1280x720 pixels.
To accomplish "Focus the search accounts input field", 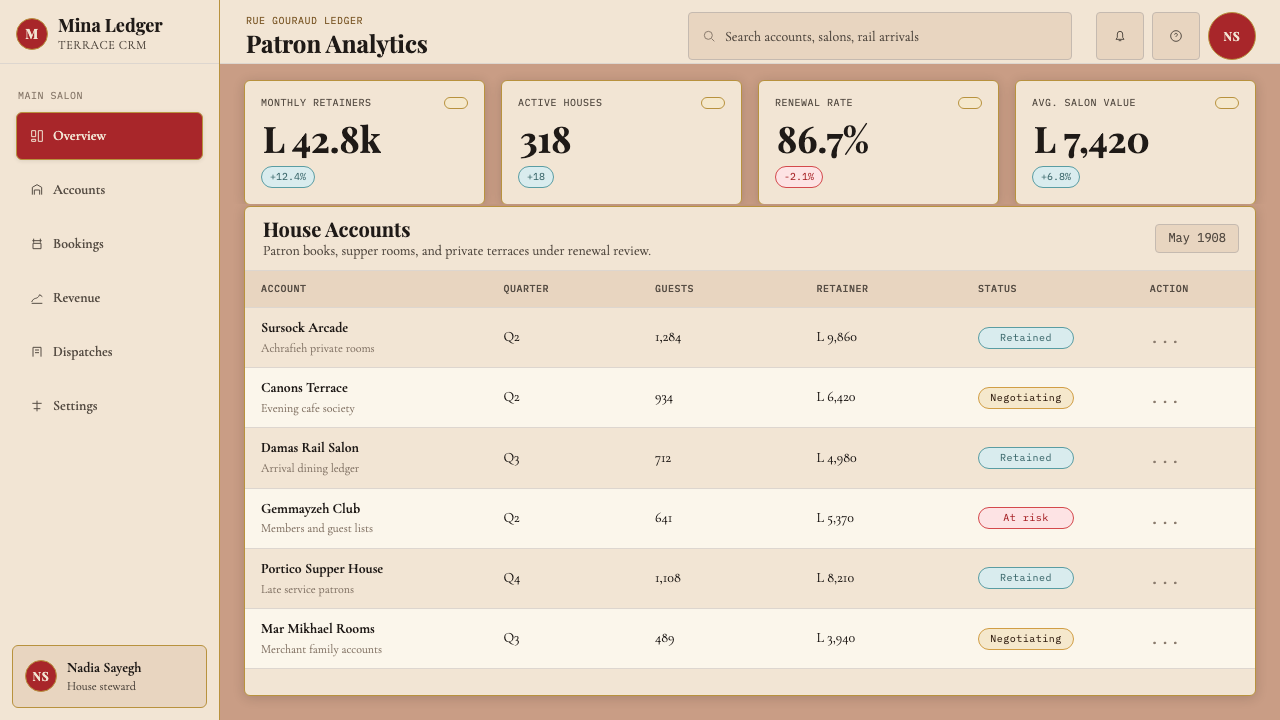I will [880, 36].
